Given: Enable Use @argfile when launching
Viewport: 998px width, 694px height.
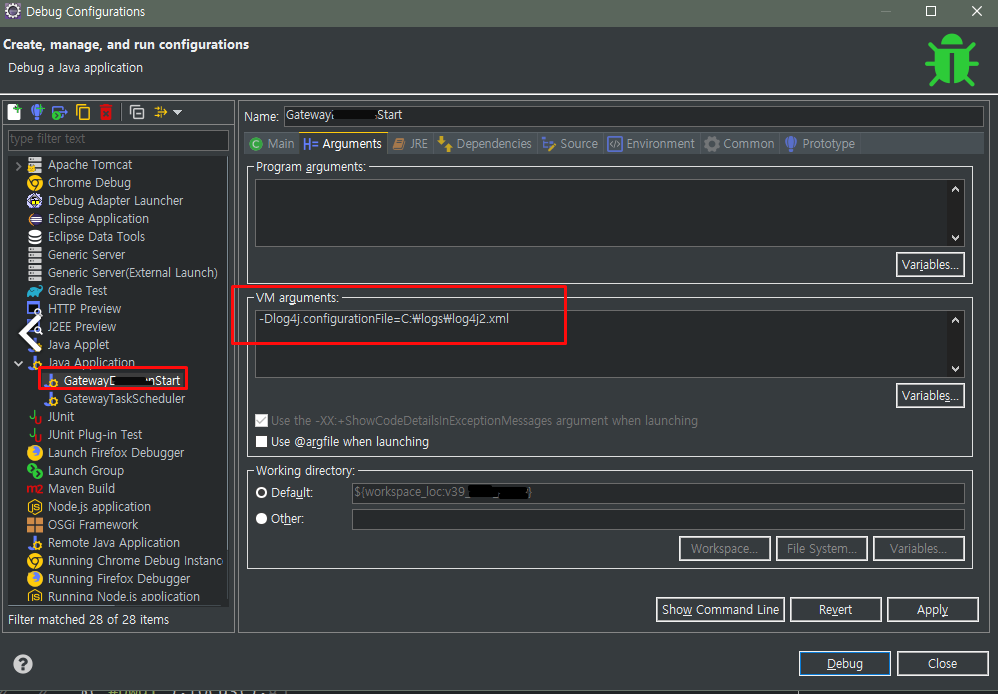Looking at the screenshot, I should (262, 441).
